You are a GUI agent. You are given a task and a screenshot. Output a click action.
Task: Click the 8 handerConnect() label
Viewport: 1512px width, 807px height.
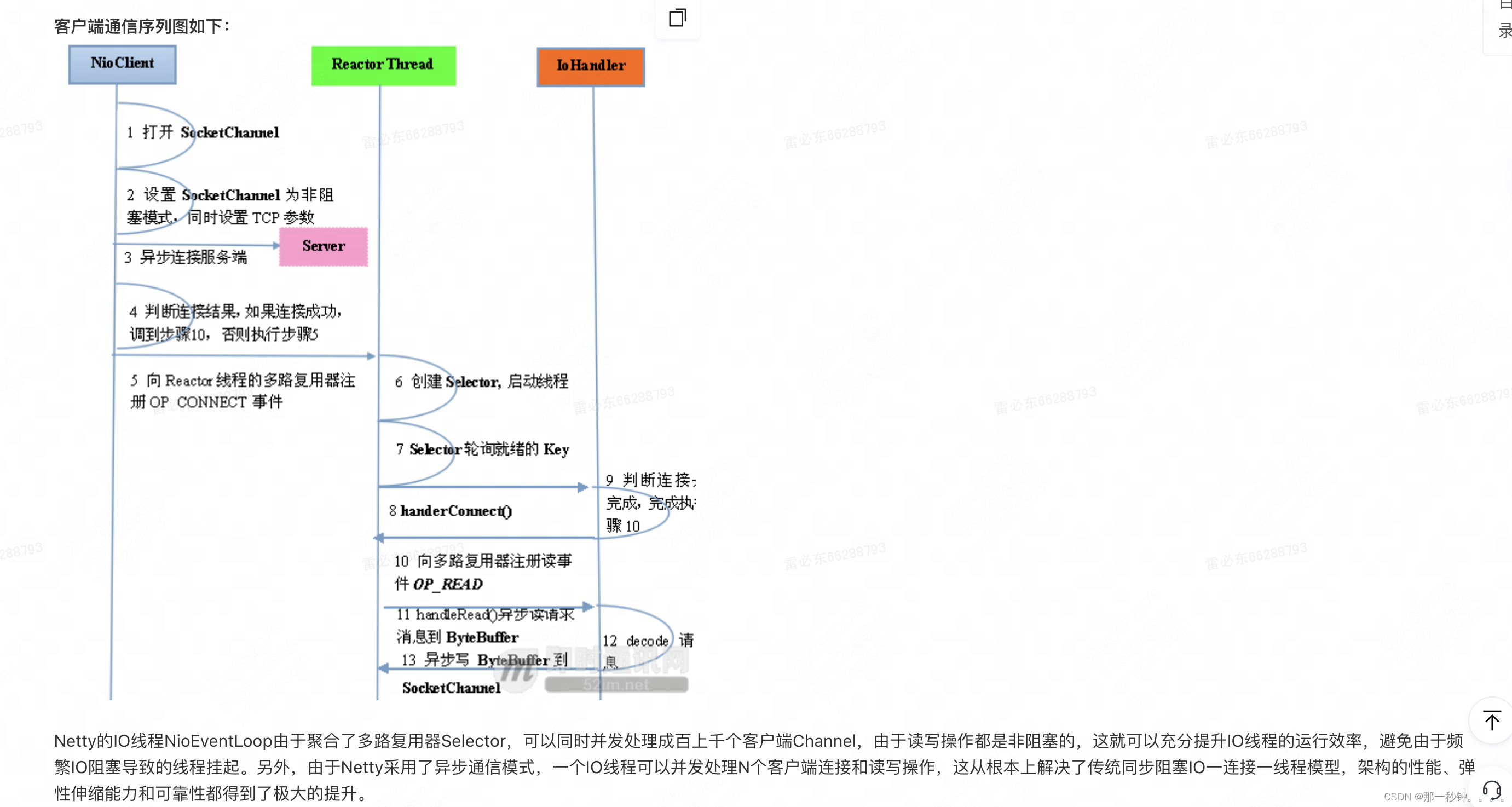[x=450, y=511]
